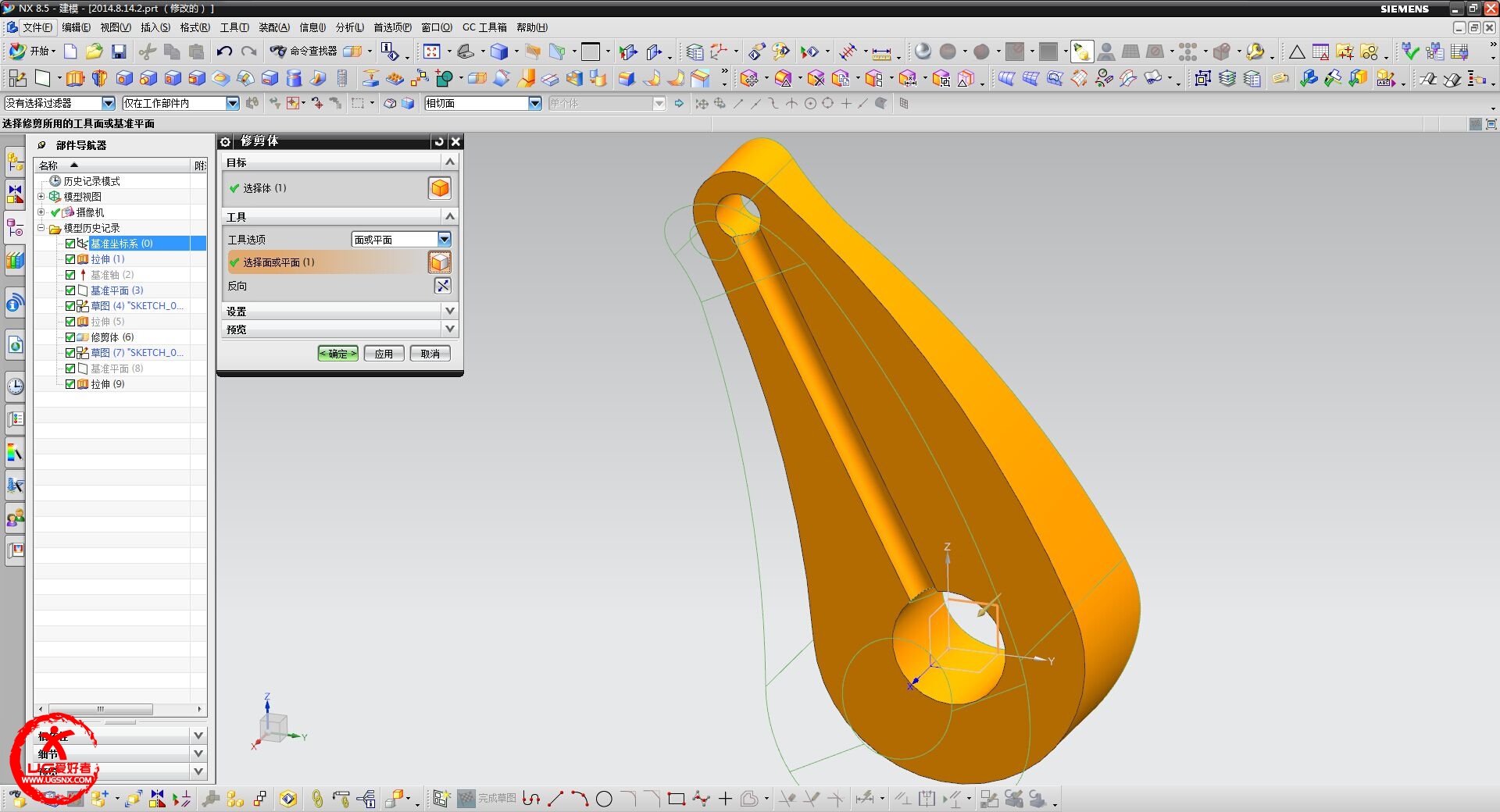1500x812 pixels.
Task: Open the GC 工具箱 menu
Action: point(484,27)
